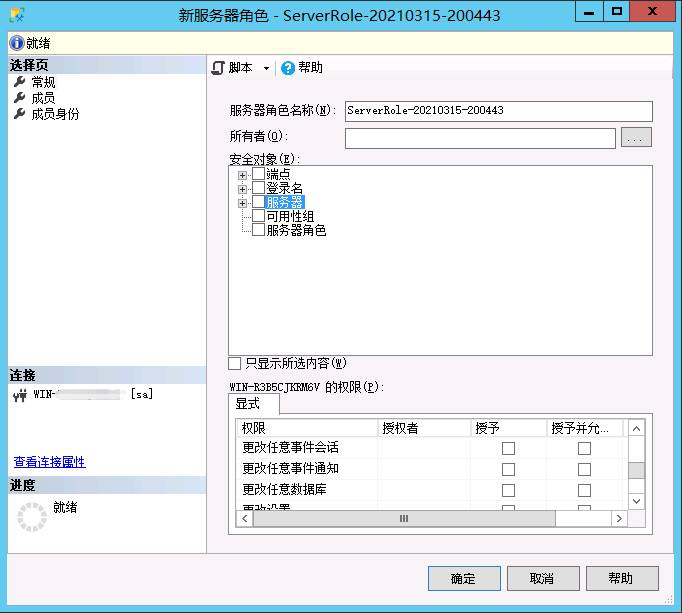Click the 所有者 input field

pyautogui.click(x=480, y=138)
